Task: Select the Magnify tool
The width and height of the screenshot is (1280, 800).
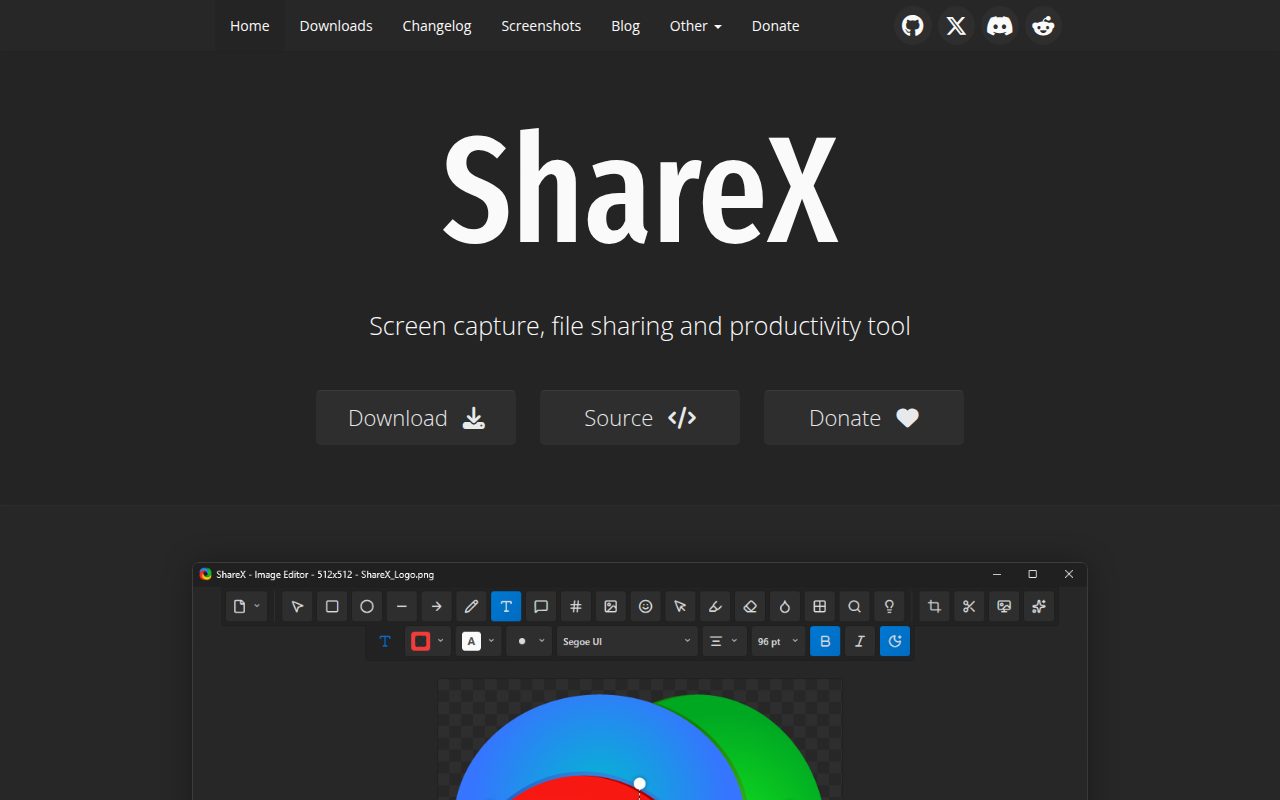Action: (x=854, y=606)
